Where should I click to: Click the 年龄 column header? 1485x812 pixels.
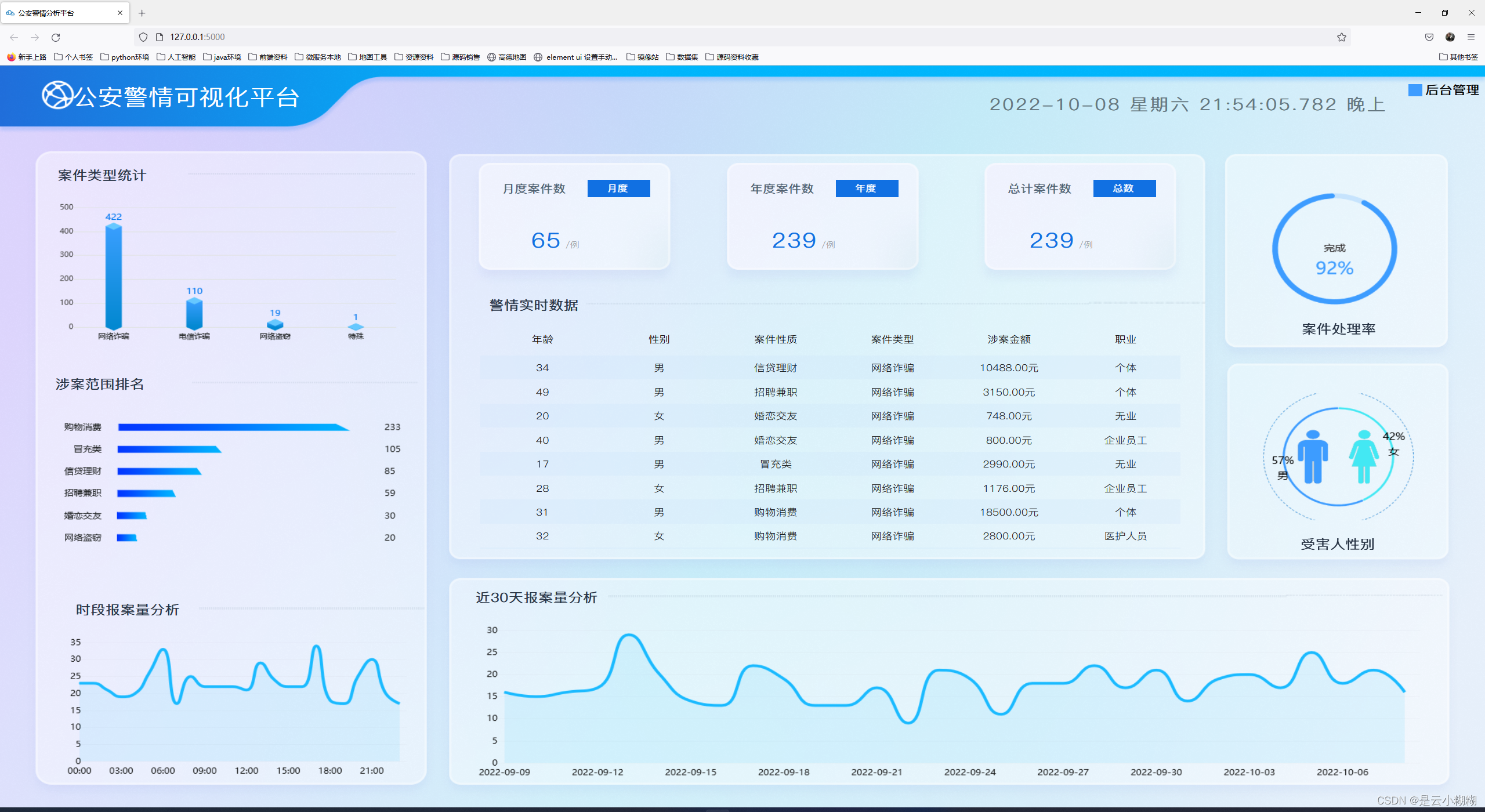click(542, 339)
